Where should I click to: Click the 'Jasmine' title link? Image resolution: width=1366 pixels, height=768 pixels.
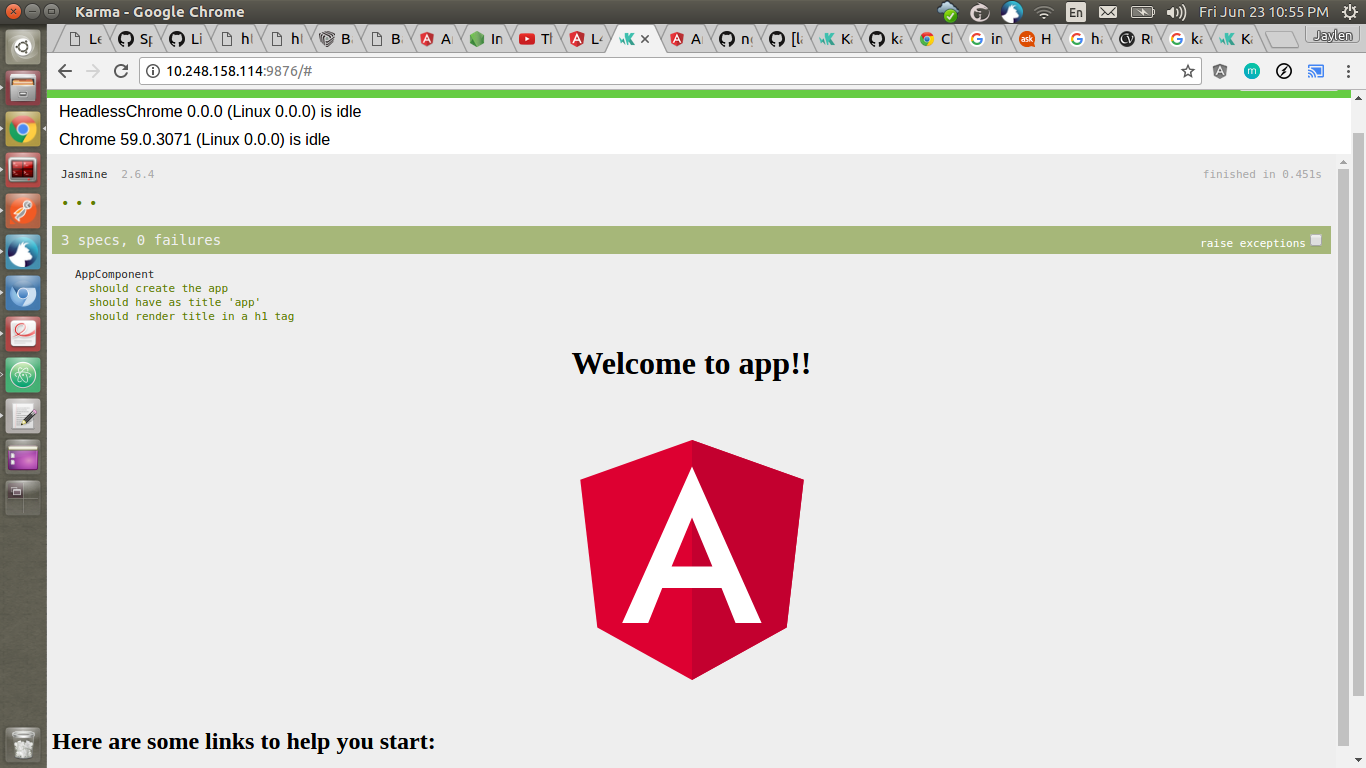coord(84,174)
